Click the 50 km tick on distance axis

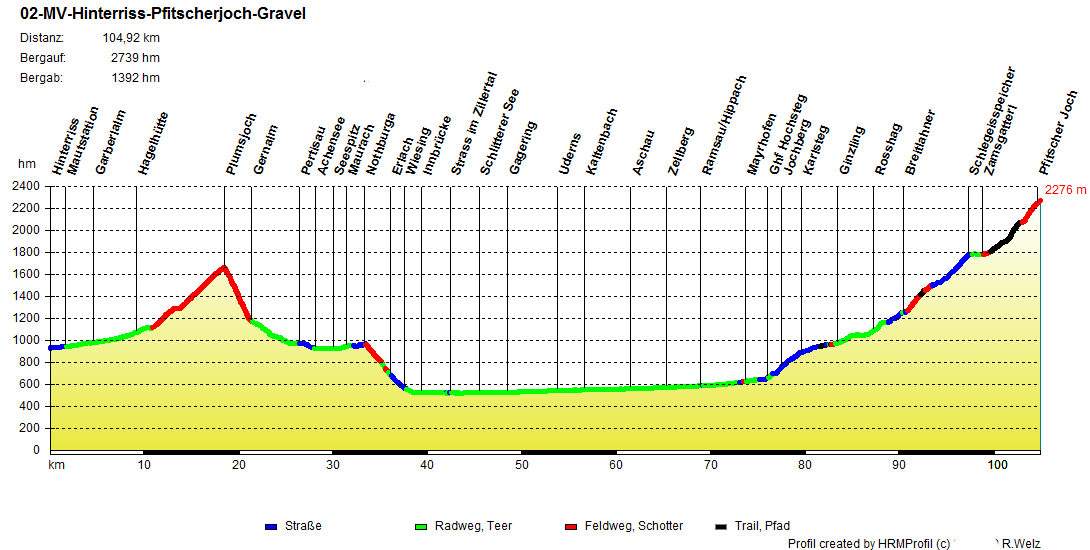521,466
